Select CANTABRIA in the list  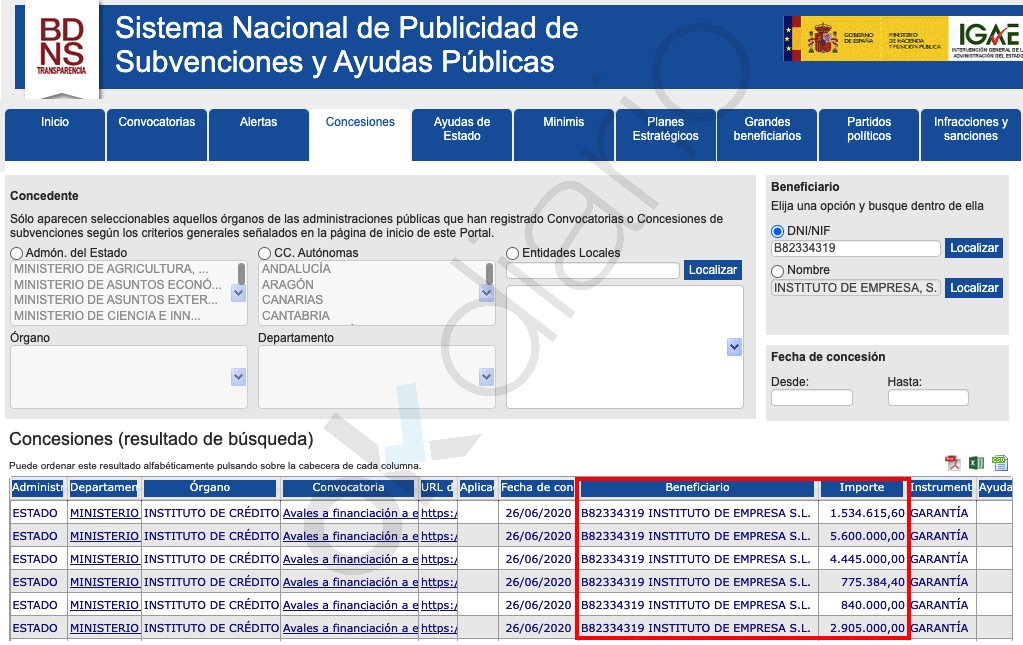[296, 316]
